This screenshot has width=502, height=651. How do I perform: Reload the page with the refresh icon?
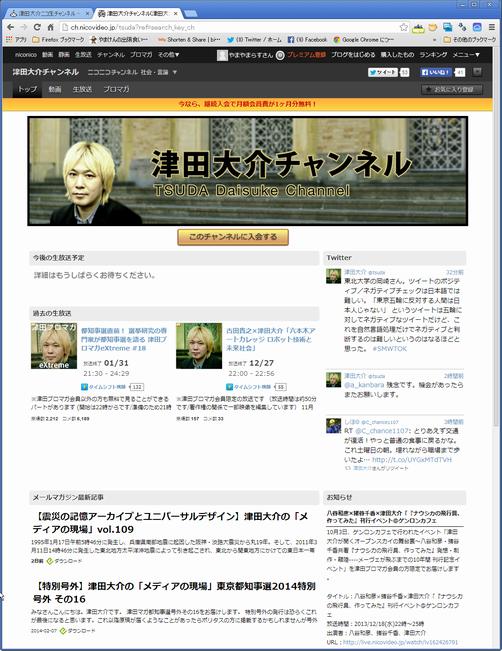[x=37, y=27]
